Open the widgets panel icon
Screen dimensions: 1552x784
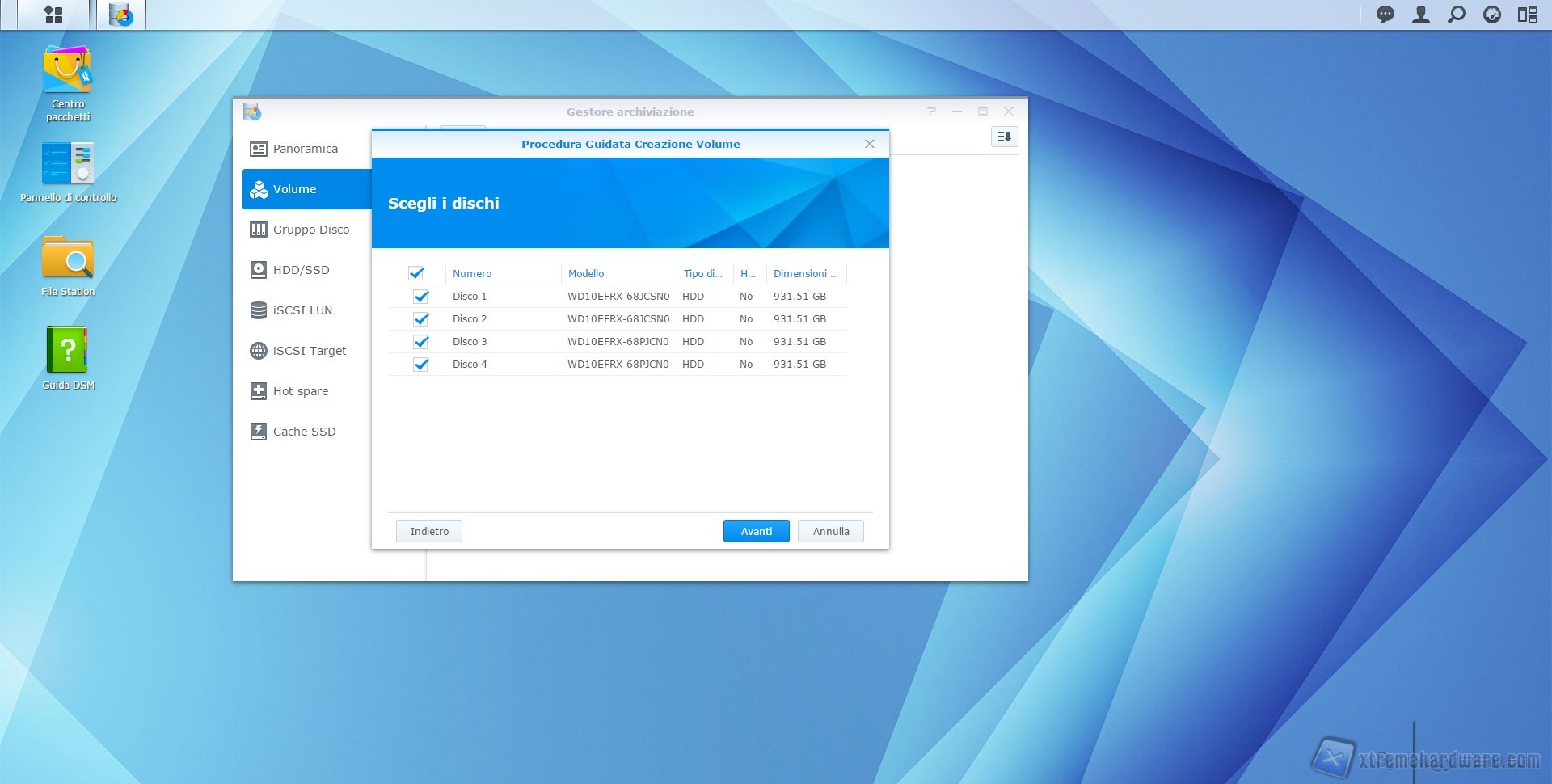1527,15
